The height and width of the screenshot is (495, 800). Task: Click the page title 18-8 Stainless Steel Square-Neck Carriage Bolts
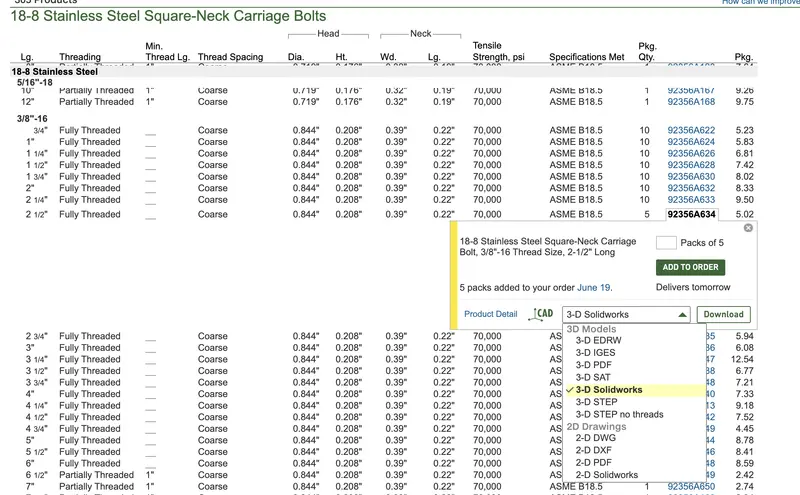(x=168, y=16)
